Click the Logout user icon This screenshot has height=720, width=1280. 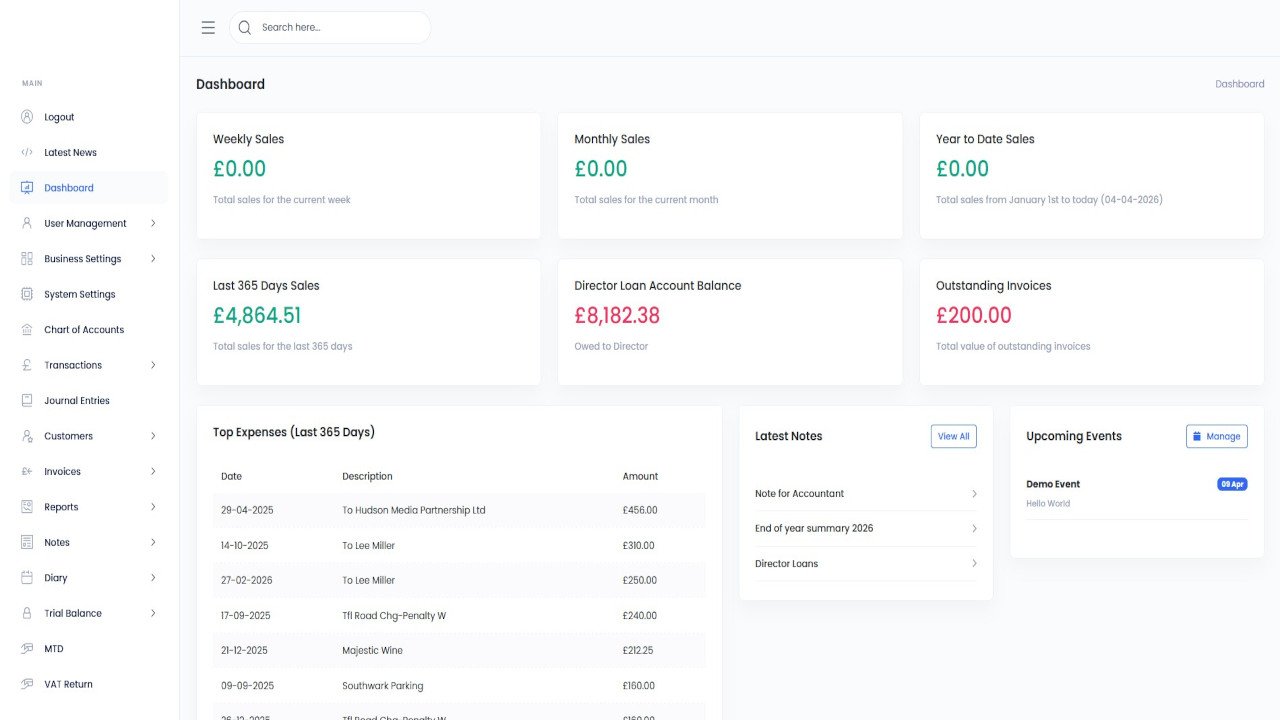point(27,117)
